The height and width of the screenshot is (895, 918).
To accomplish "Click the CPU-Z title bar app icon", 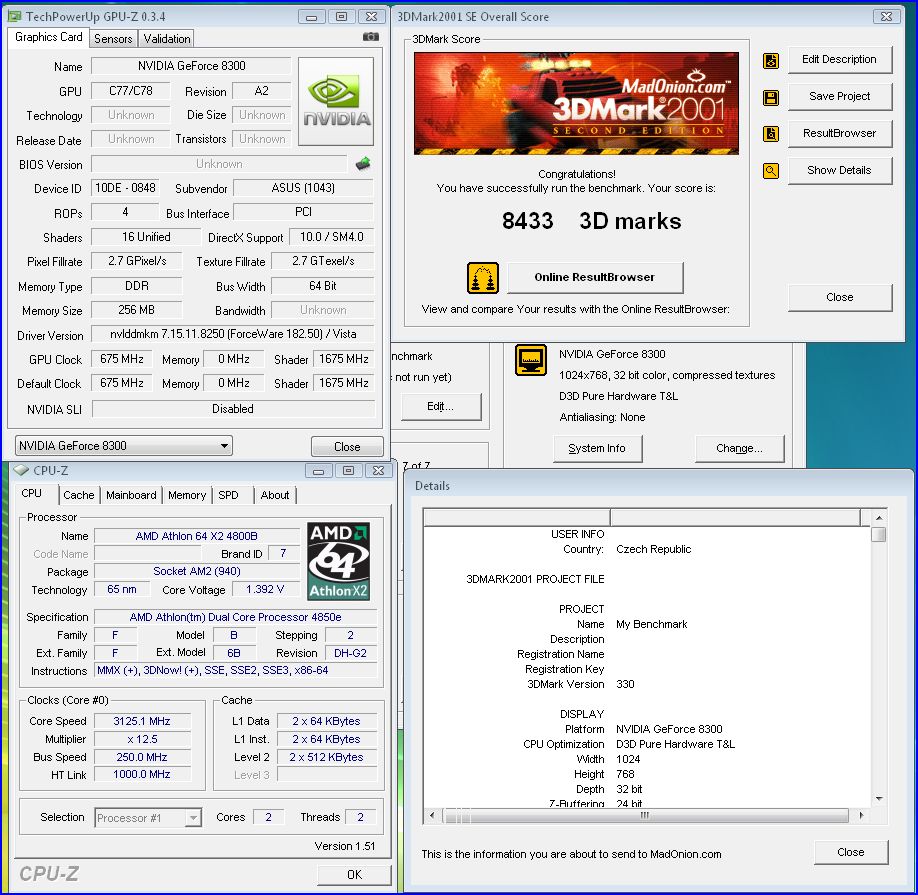I will pos(21,470).
